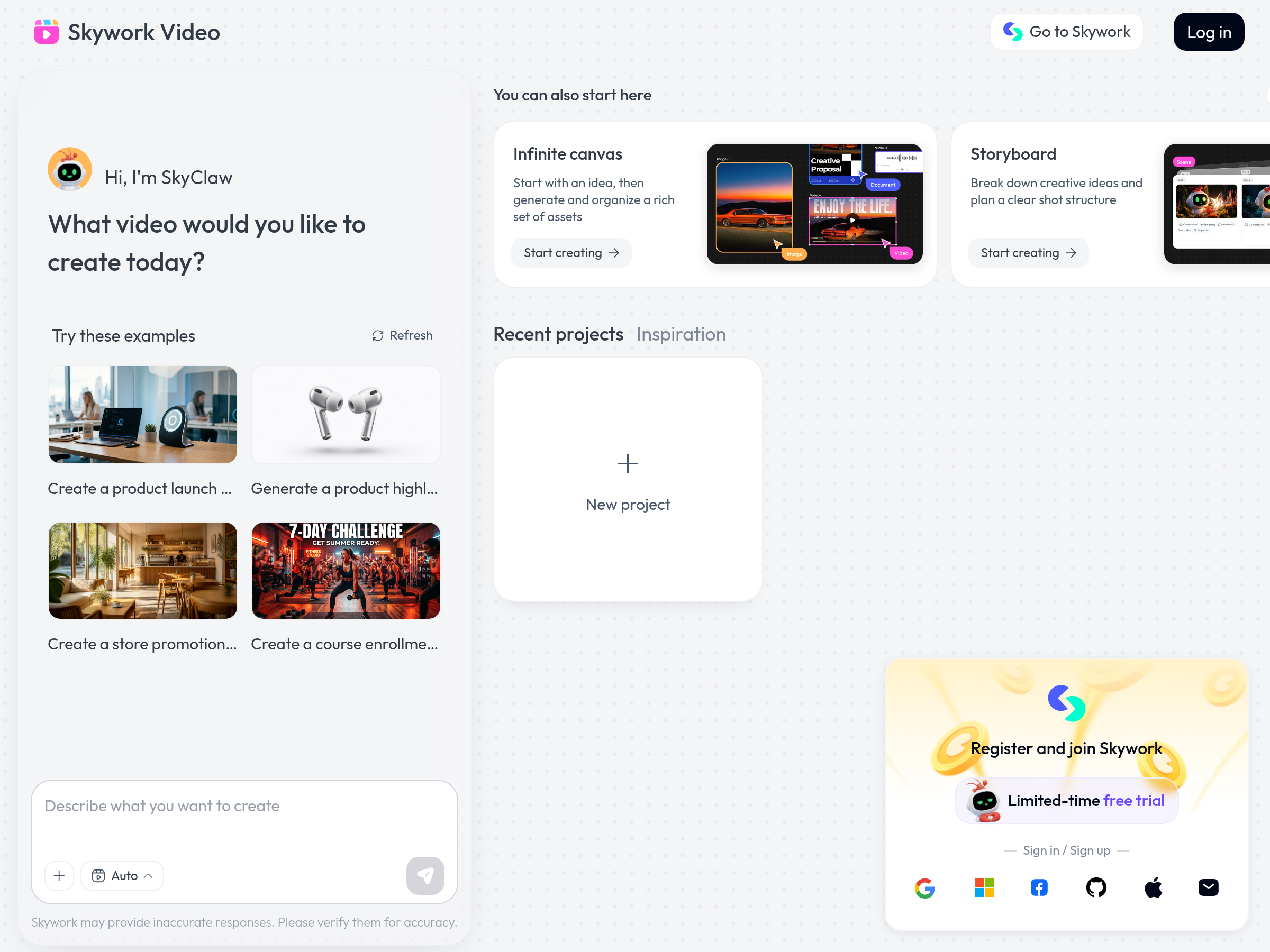Refresh the example prompts

(x=402, y=335)
